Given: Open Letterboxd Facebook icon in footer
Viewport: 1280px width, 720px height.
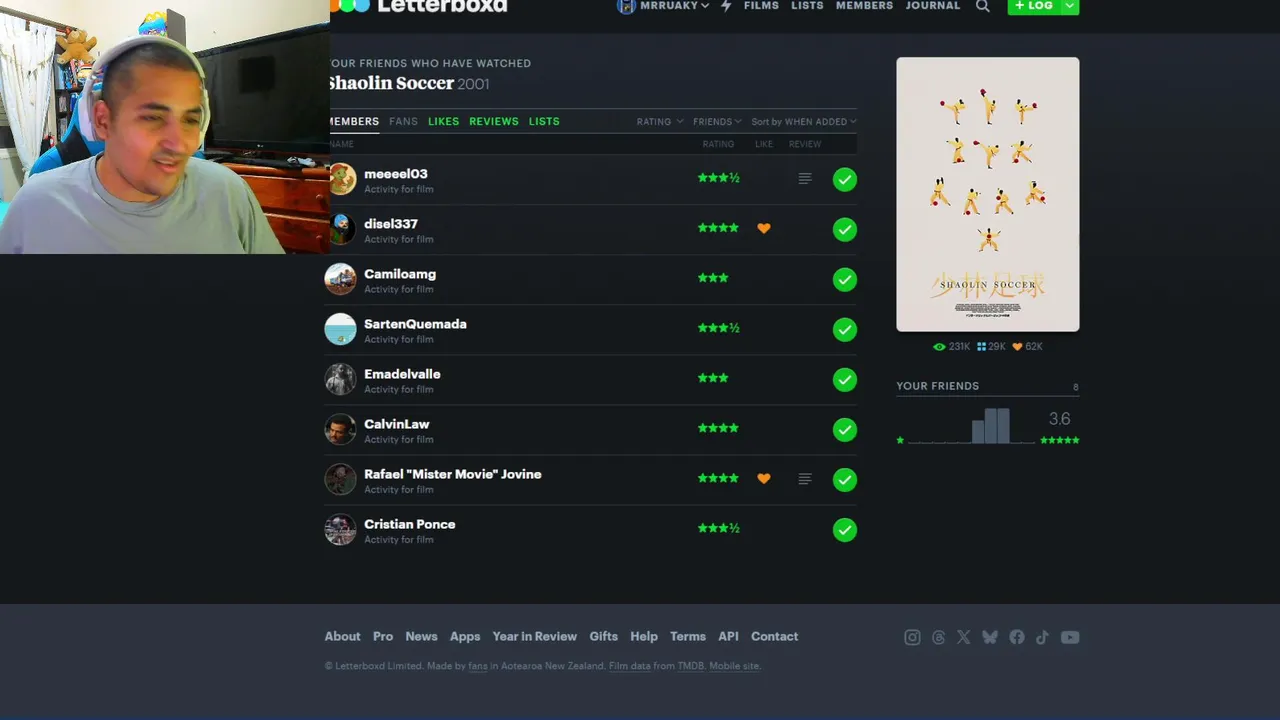Looking at the screenshot, I should (x=1017, y=637).
